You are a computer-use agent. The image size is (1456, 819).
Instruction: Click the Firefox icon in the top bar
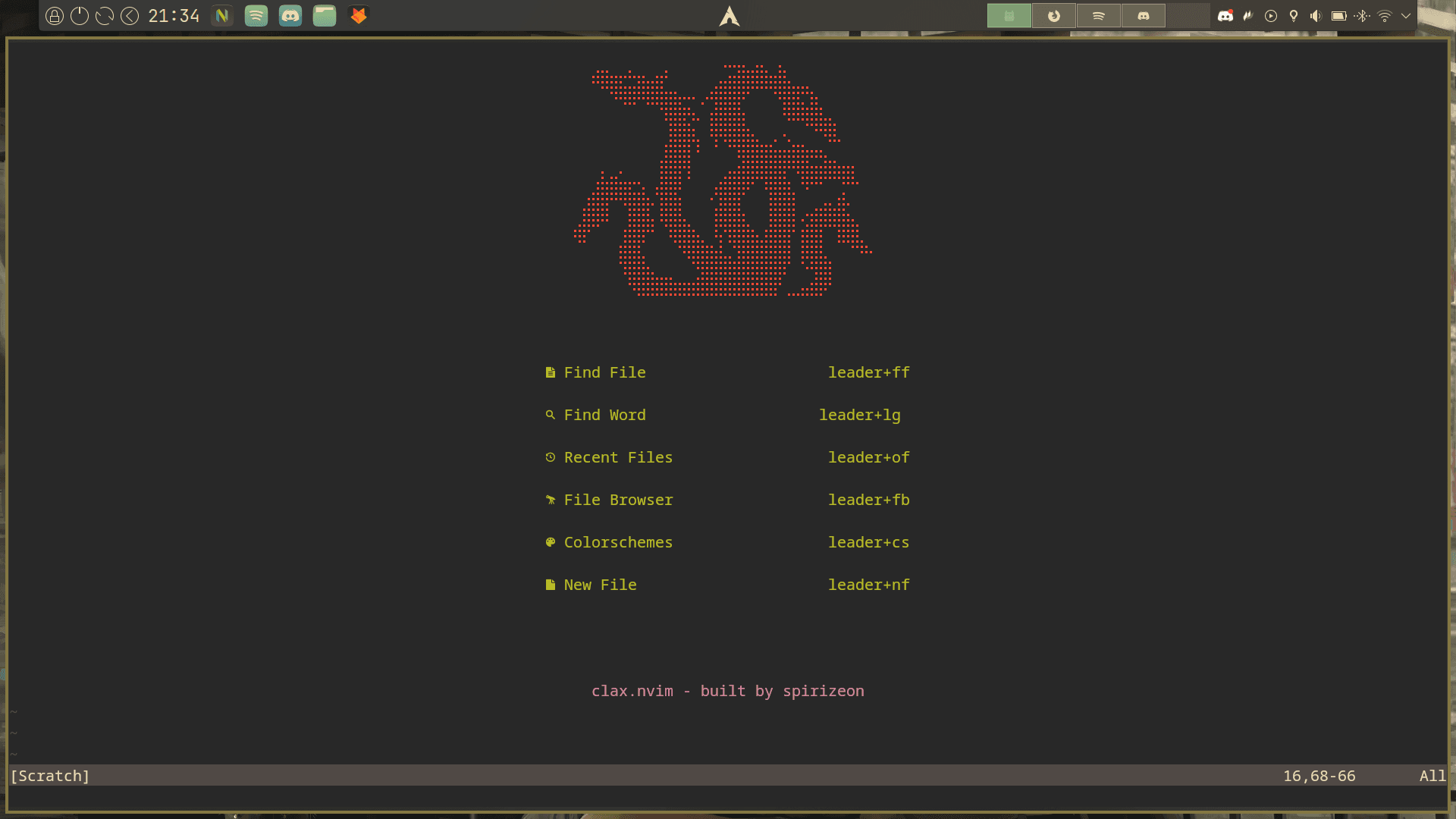point(356,15)
